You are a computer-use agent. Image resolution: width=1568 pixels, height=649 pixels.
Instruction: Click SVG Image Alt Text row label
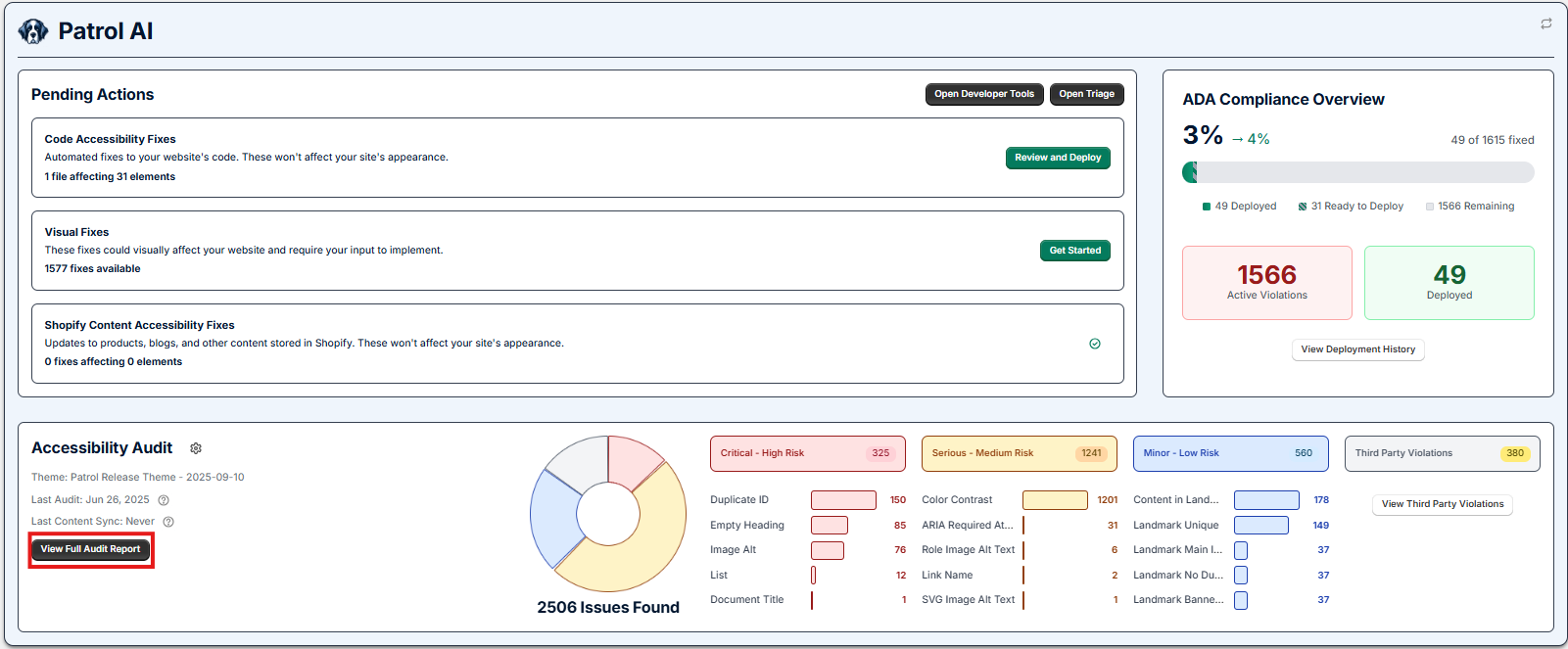pos(969,600)
